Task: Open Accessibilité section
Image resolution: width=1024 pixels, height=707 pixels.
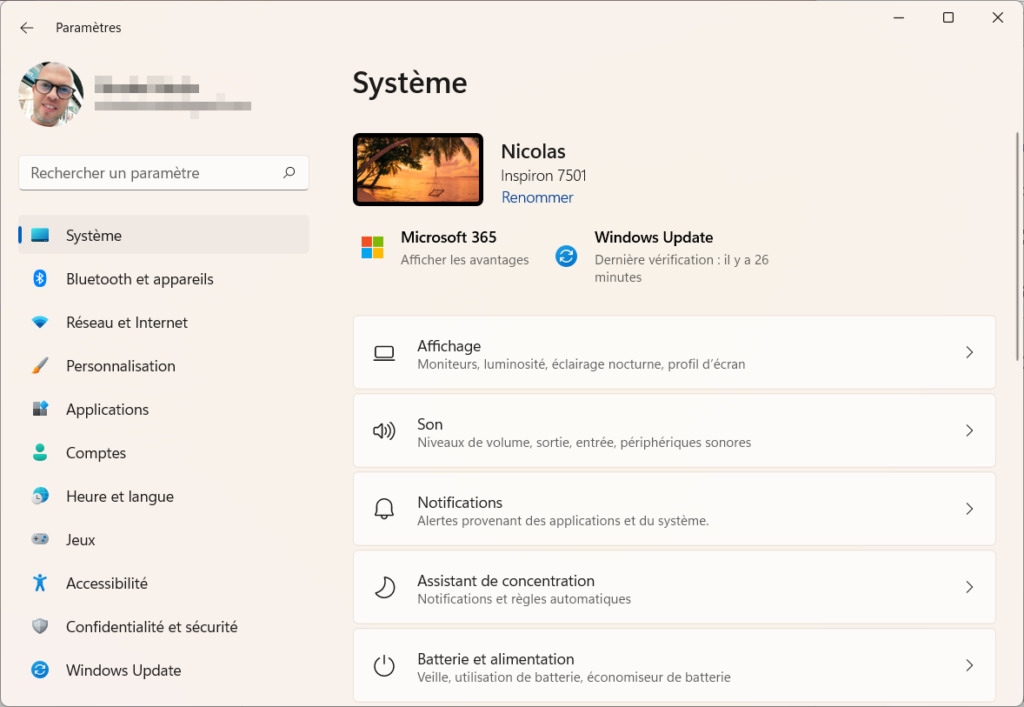Action: coord(163,583)
